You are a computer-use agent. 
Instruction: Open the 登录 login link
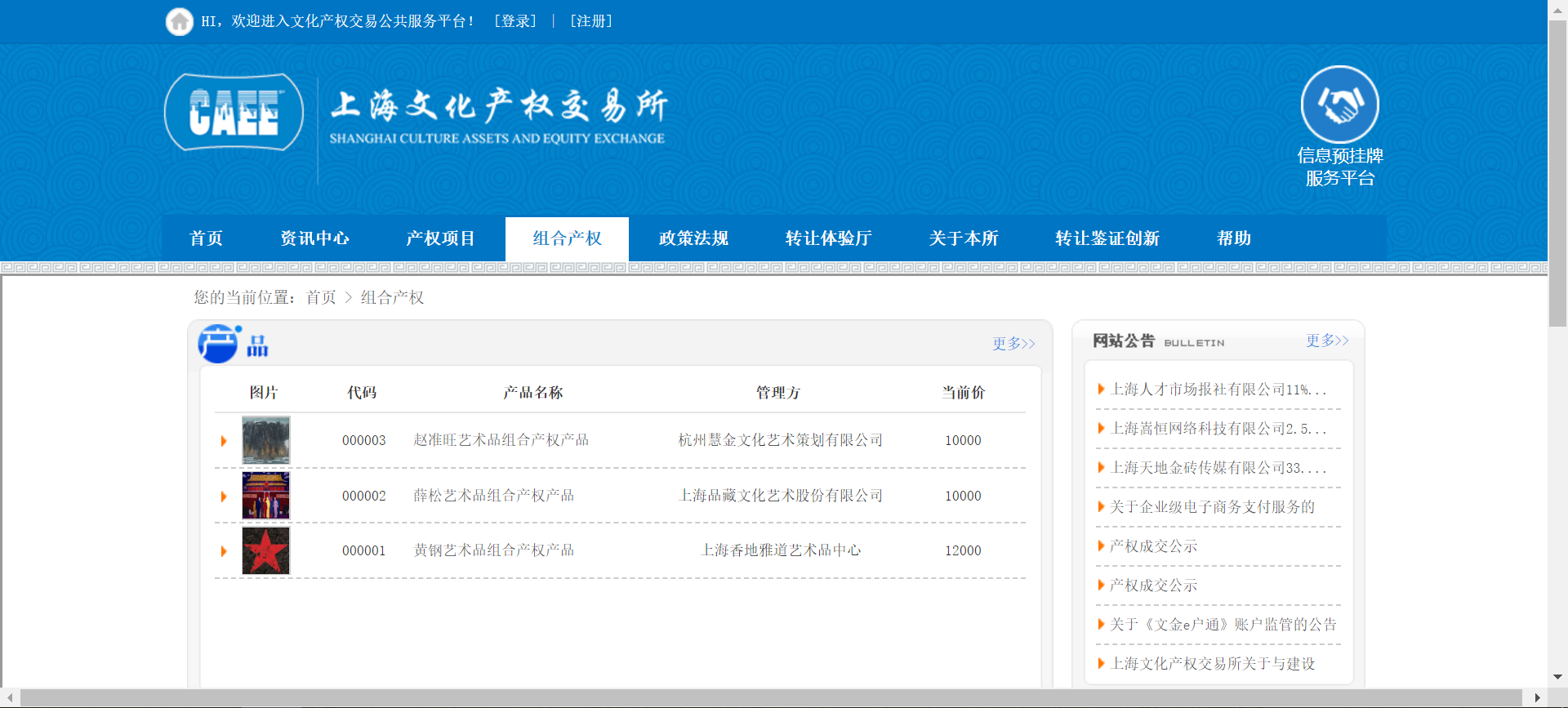point(515,21)
